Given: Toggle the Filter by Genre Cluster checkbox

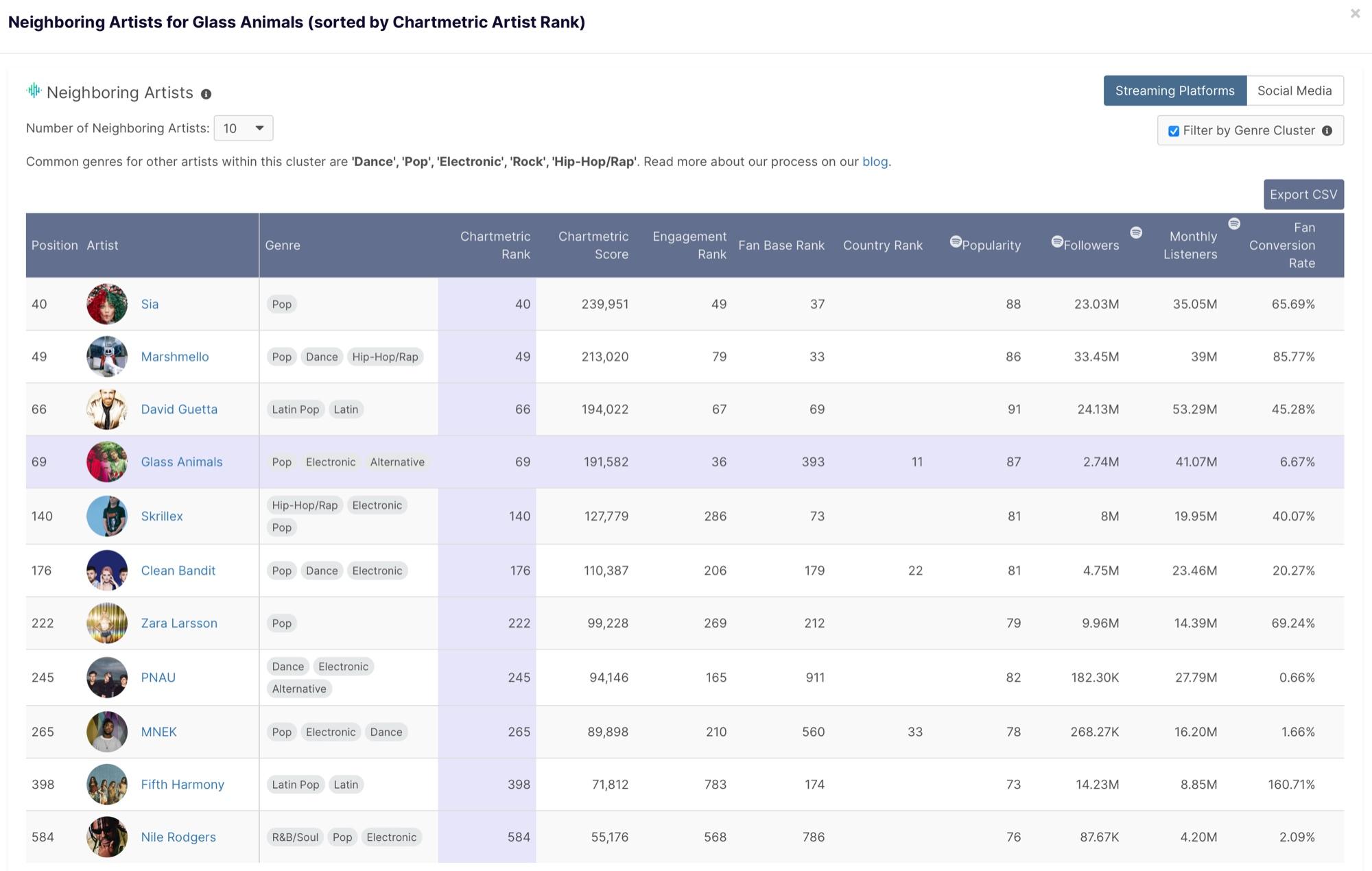Looking at the screenshot, I should 1174,131.
